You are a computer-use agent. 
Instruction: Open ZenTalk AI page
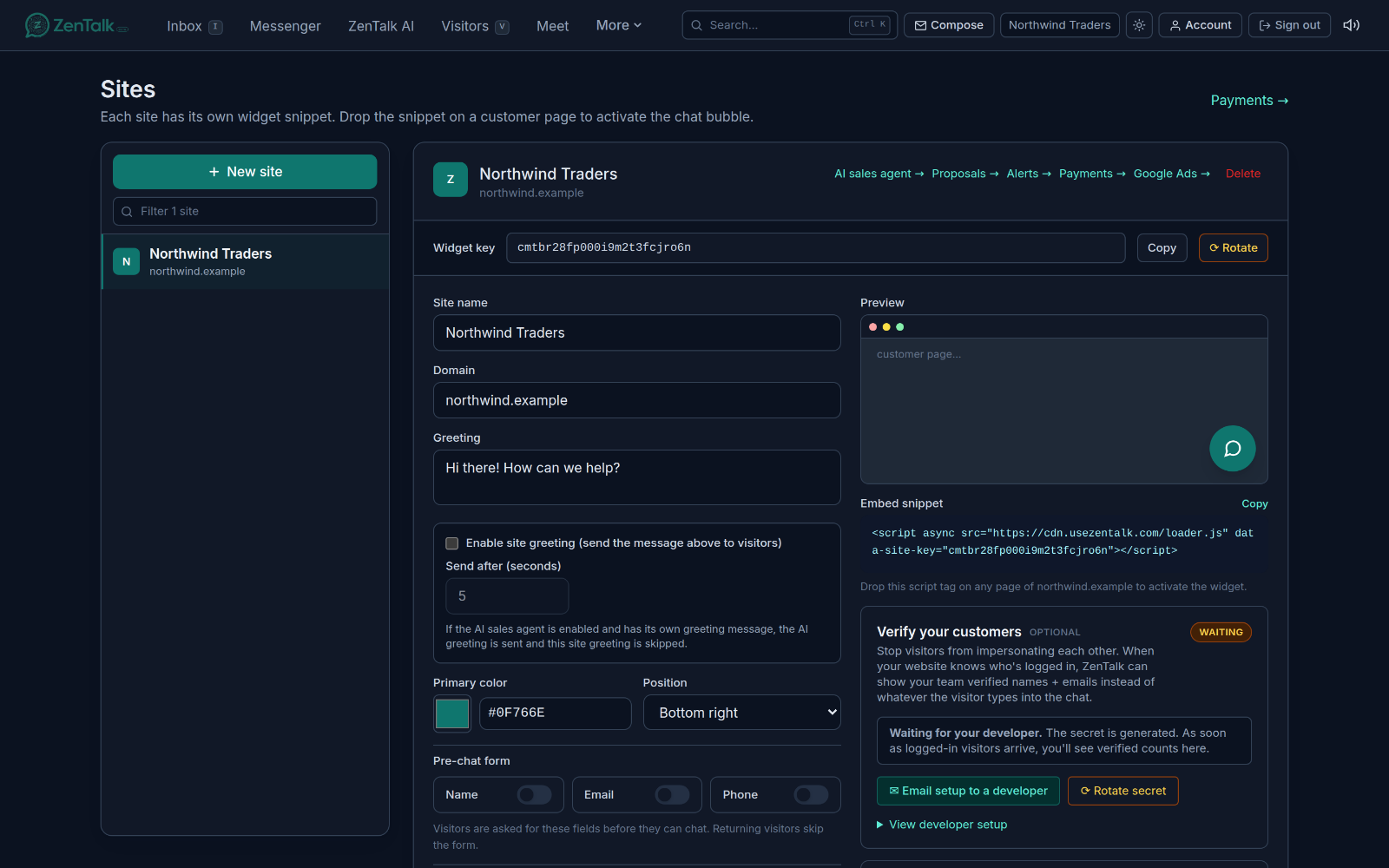pyautogui.click(x=381, y=26)
